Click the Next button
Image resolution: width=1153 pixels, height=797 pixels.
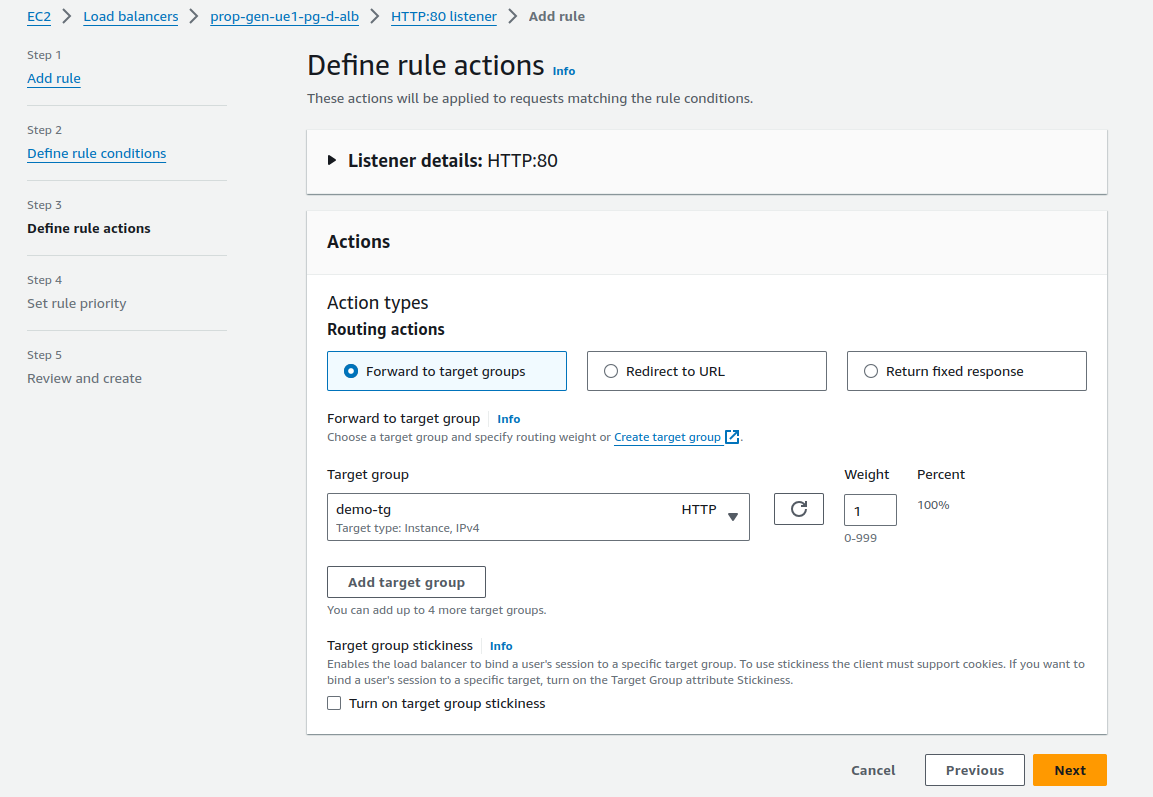point(1069,770)
